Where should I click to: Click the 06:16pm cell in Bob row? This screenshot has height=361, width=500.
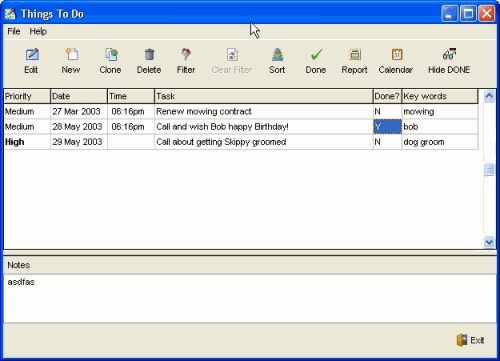131,127
